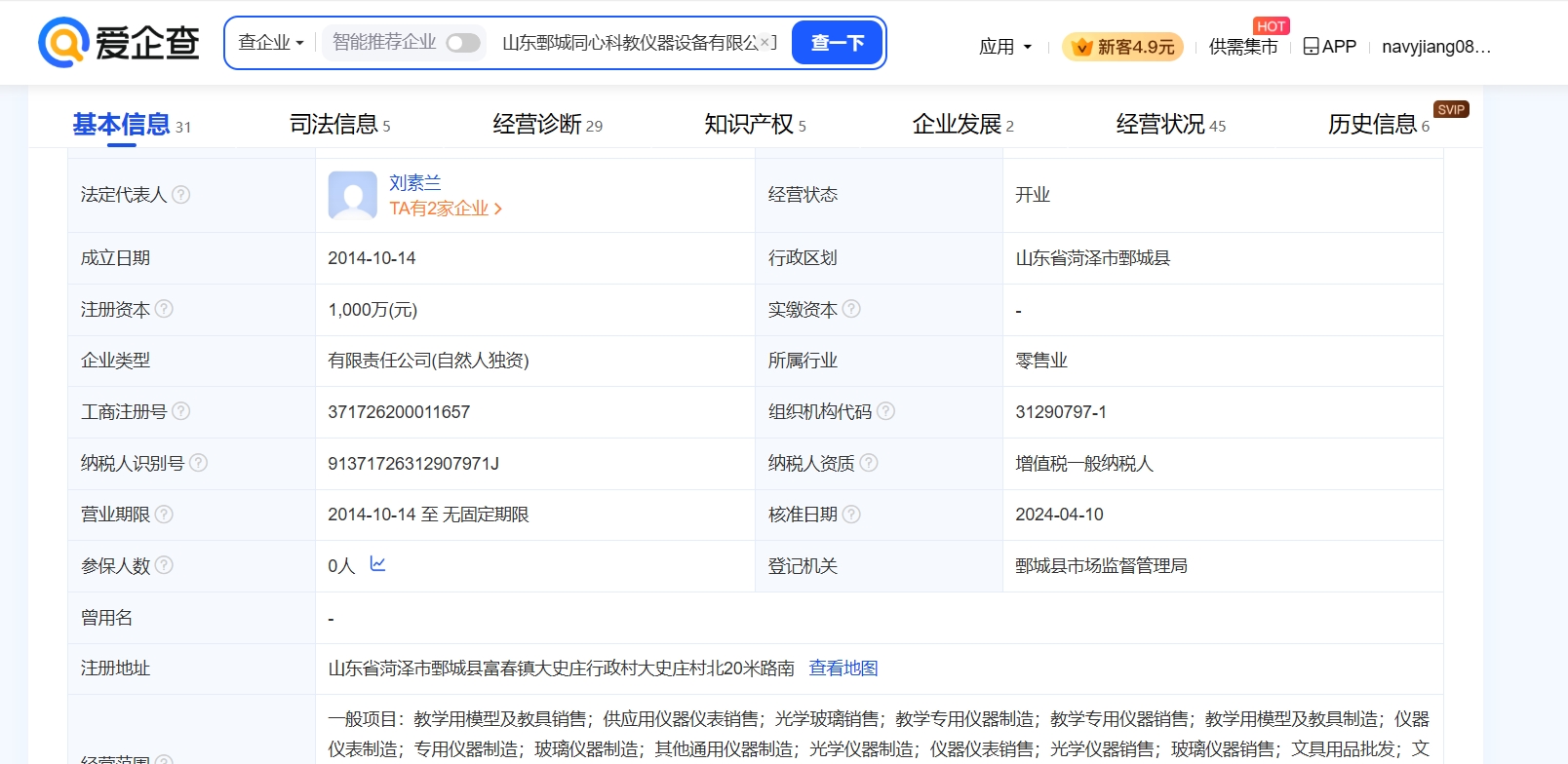The width and height of the screenshot is (1568, 764).
Task: Click help icon beside 核准日期
Action: pyautogui.click(x=851, y=515)
